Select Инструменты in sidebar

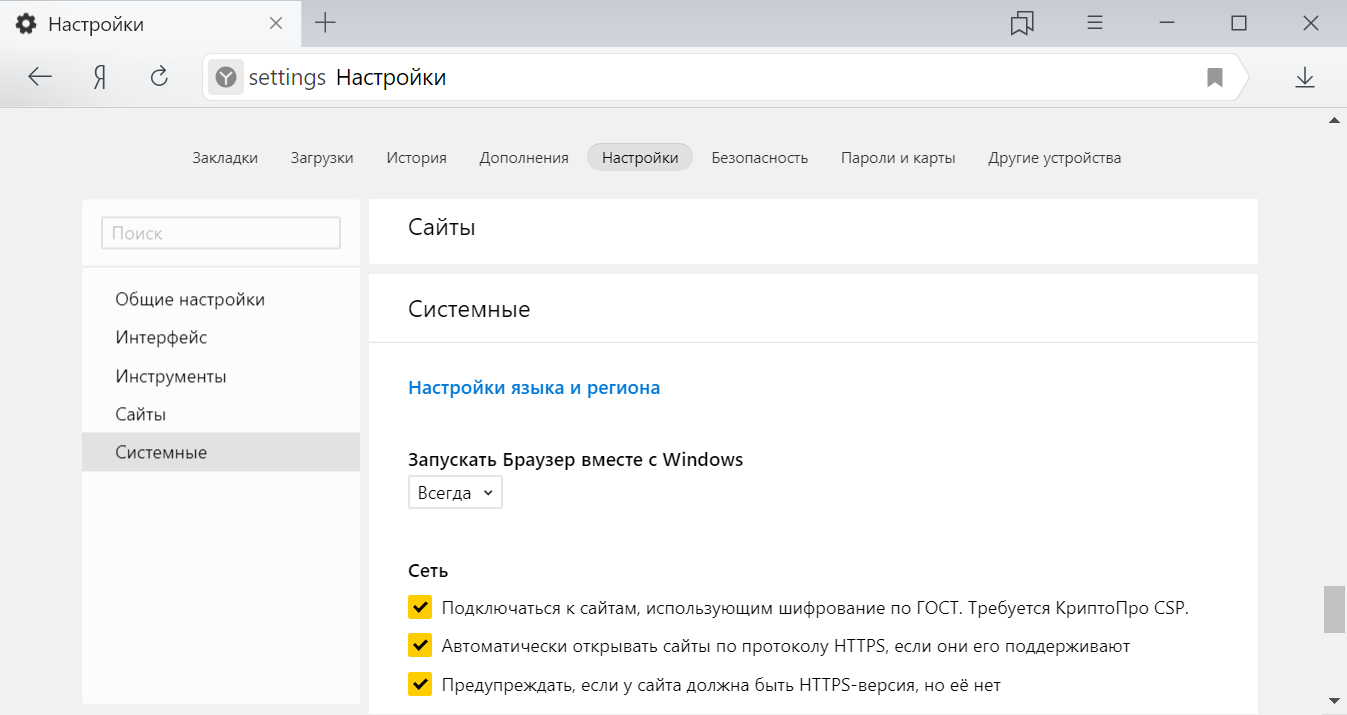pyautogui.click(x=221, y=376)
